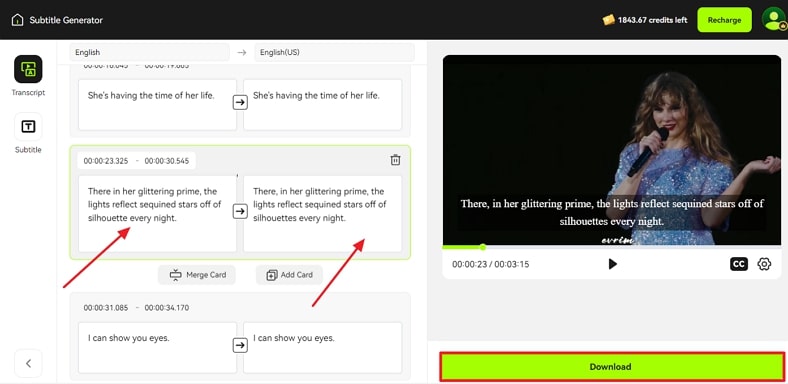Click the green Download button
788x384 pixels.
(x=612, y=366)
